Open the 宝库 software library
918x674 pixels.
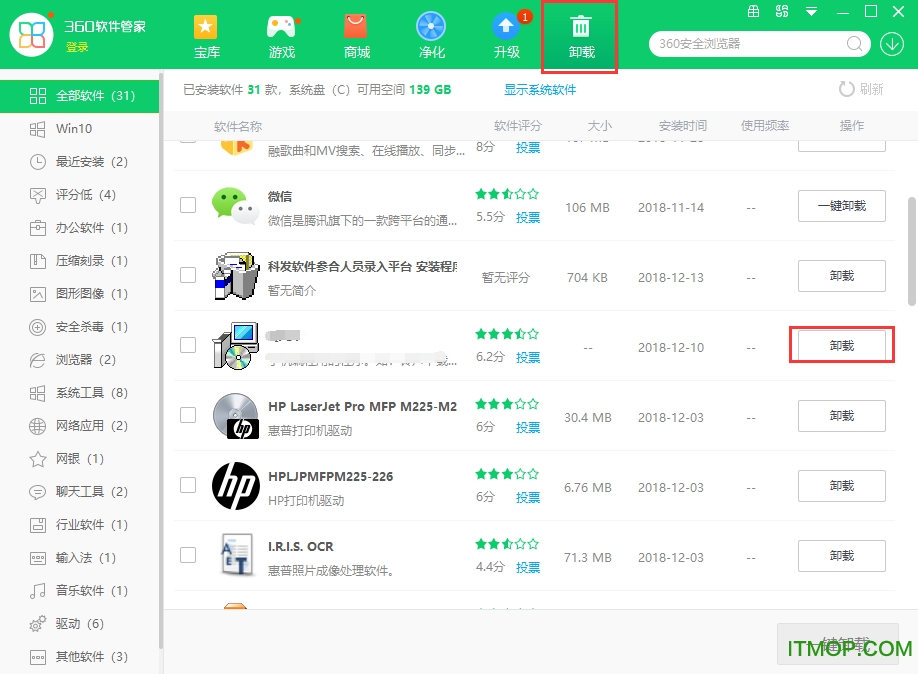pos(206,35)
